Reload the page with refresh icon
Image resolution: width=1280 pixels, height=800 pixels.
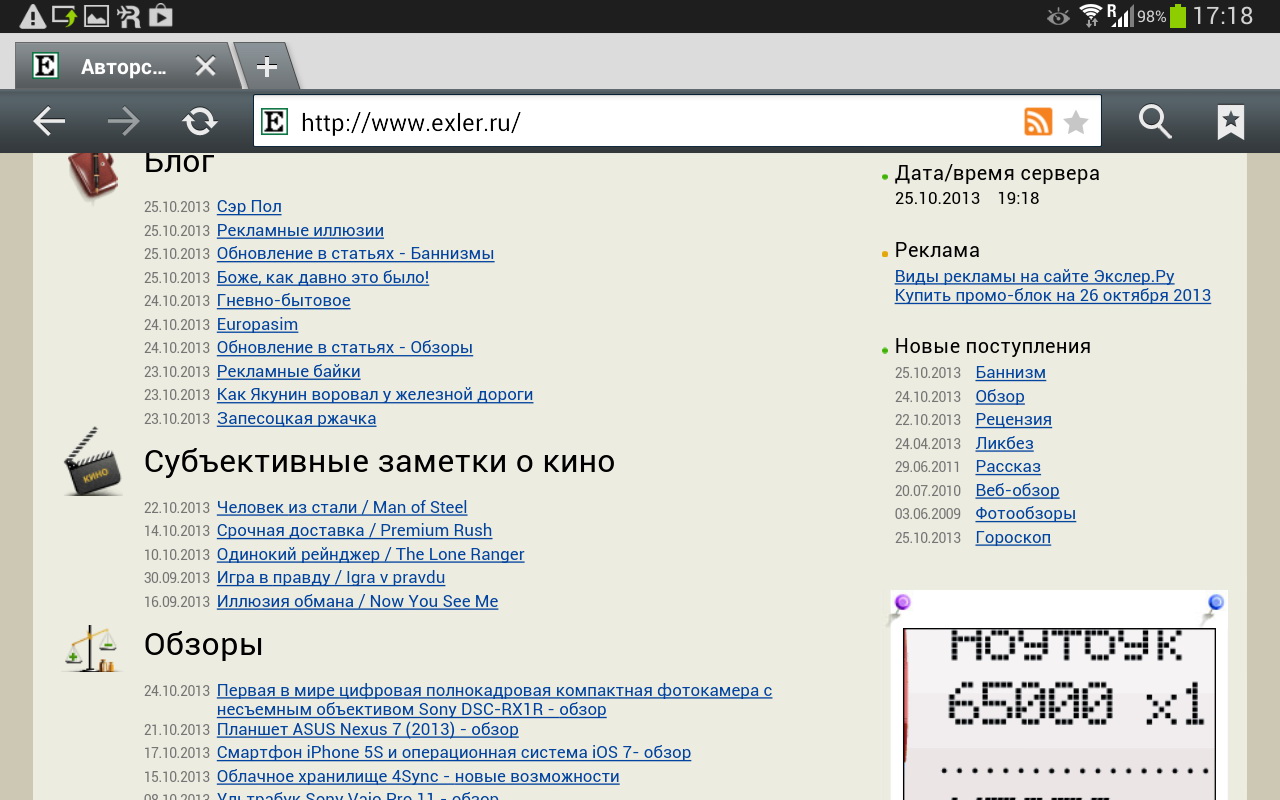point(200,122)
